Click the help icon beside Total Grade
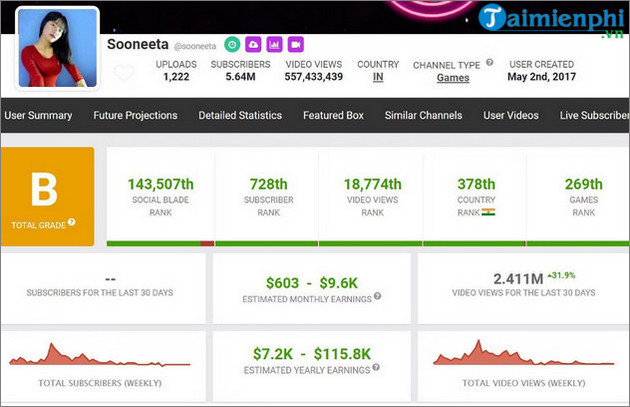This screenshot has height=407, width=630. (71, 223)
